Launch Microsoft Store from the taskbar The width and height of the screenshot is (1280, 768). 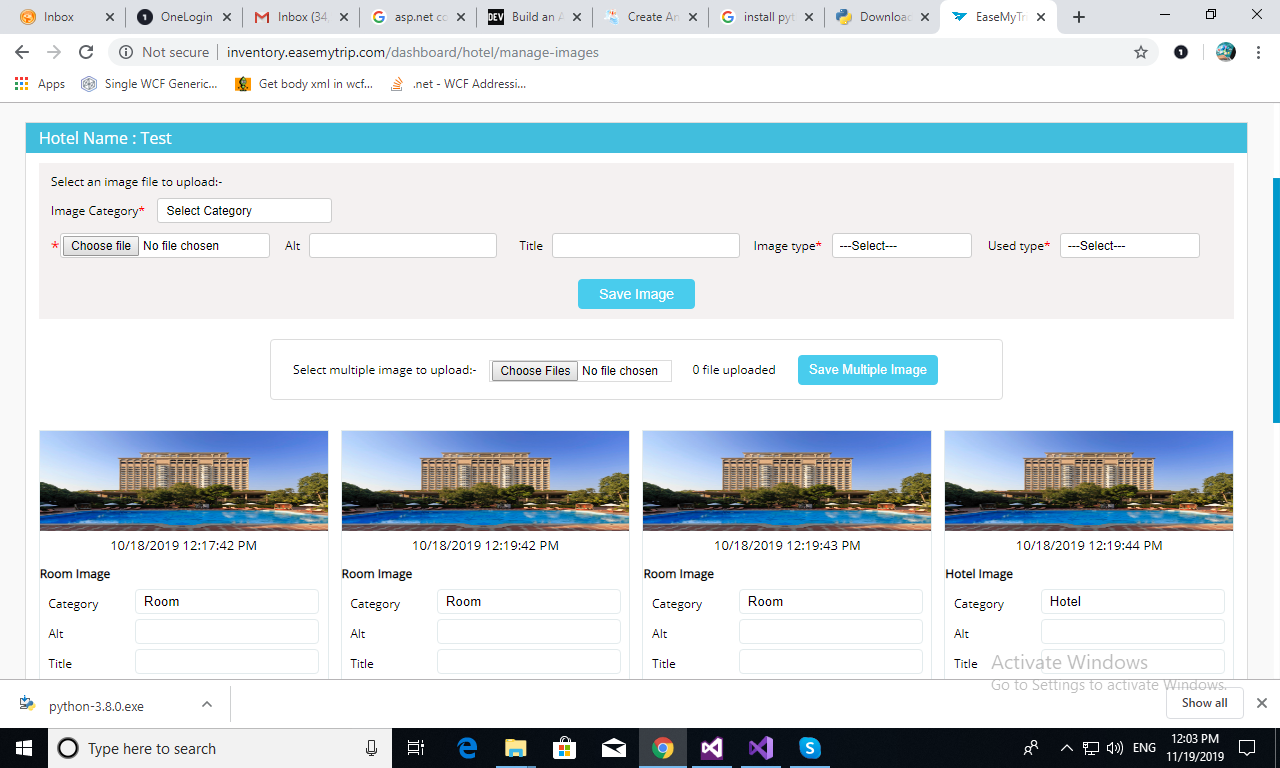click(x=564, y=748)
